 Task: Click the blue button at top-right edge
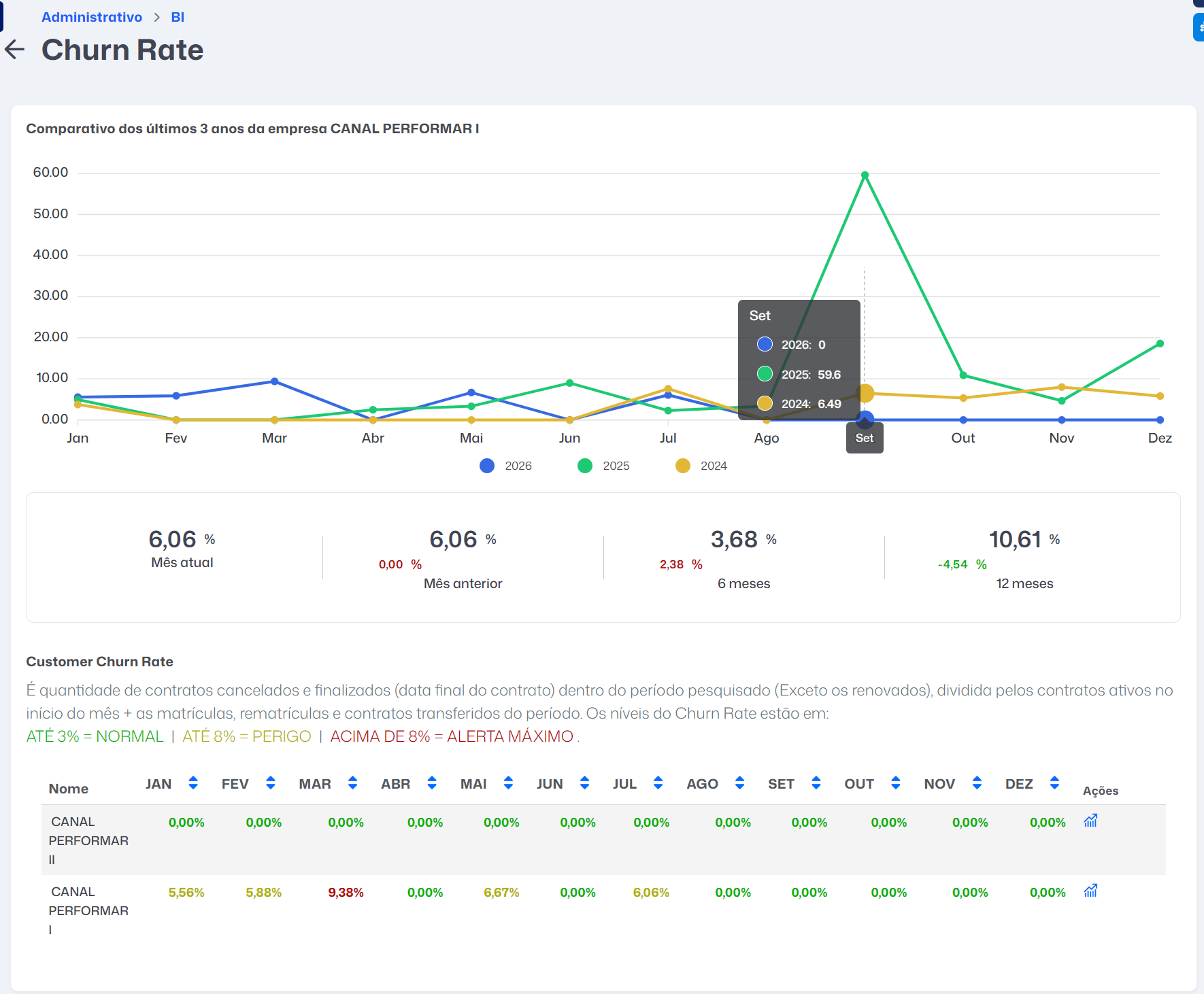pos(1199,28)
